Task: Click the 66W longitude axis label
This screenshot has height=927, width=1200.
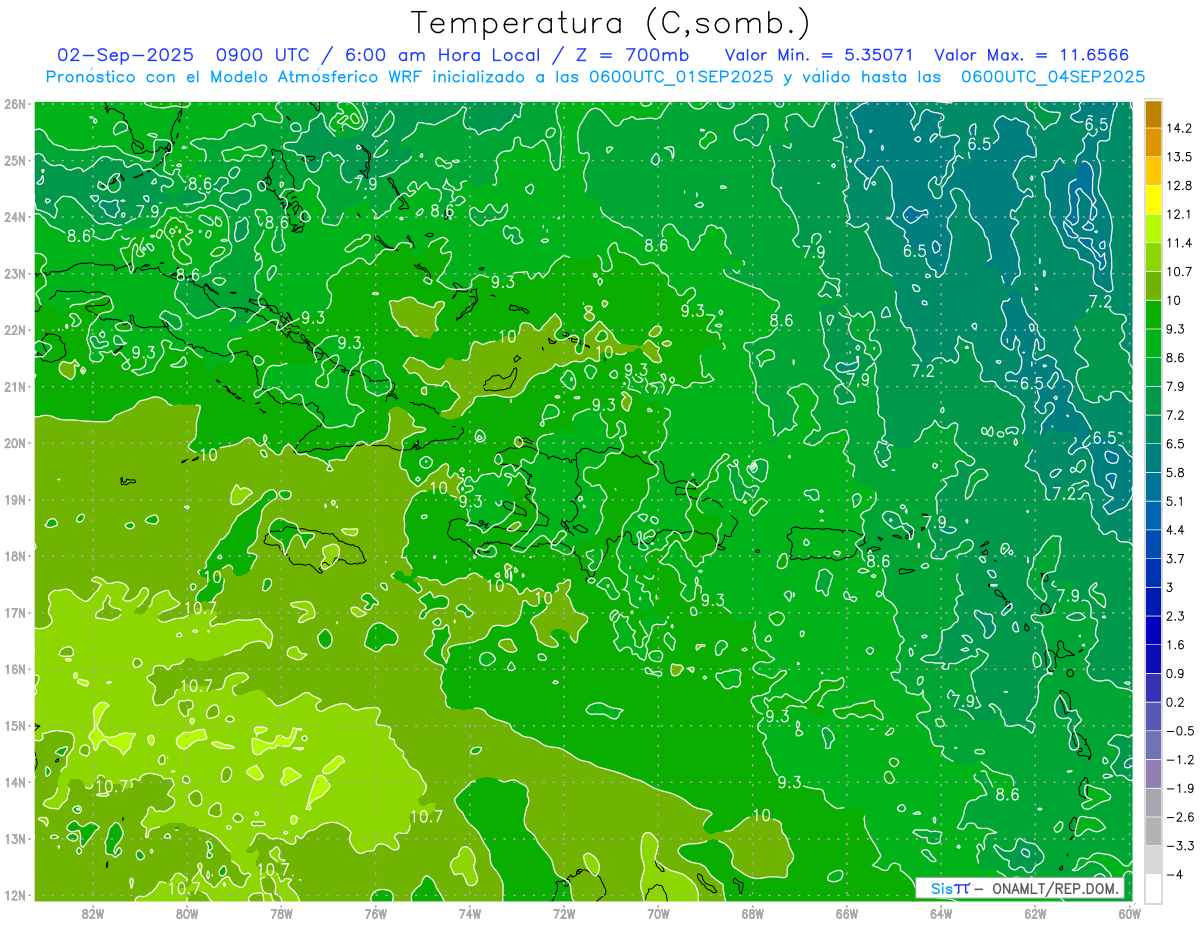Action: [x=847, y=913]
